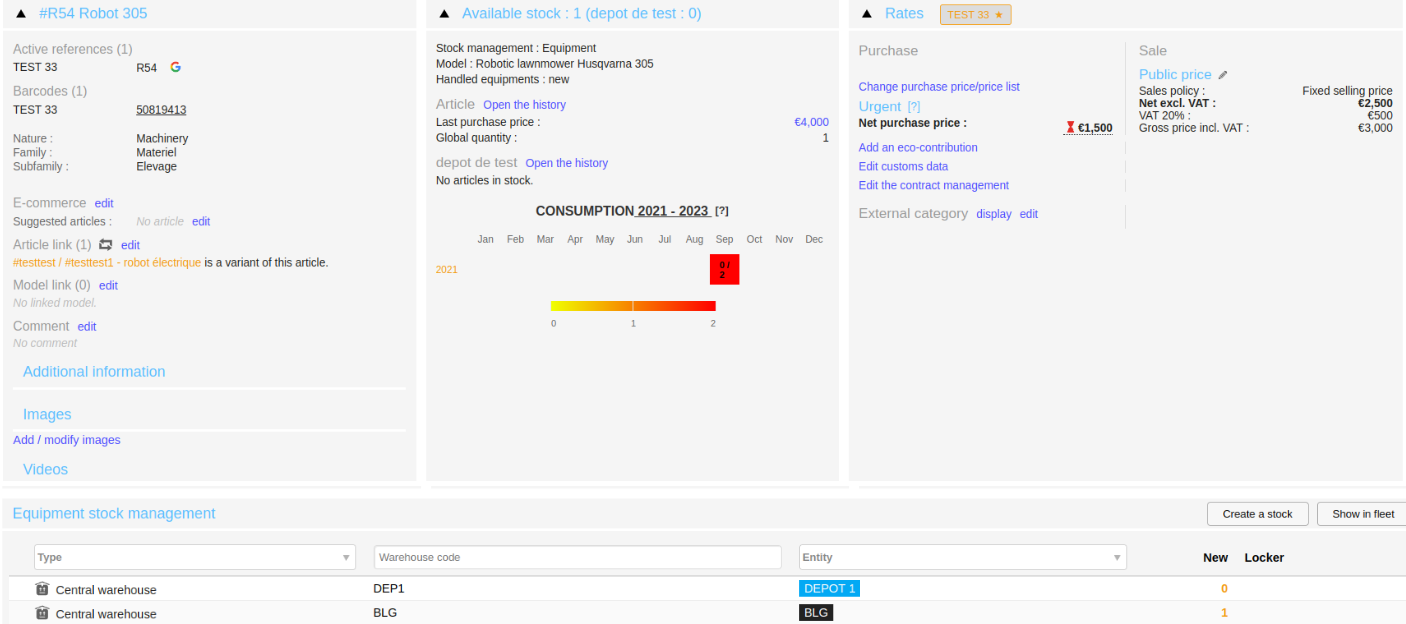The image size is (1406, 624).
Task: Collapse the Available stock panel triangle
Action: click(x=444, y=14)
